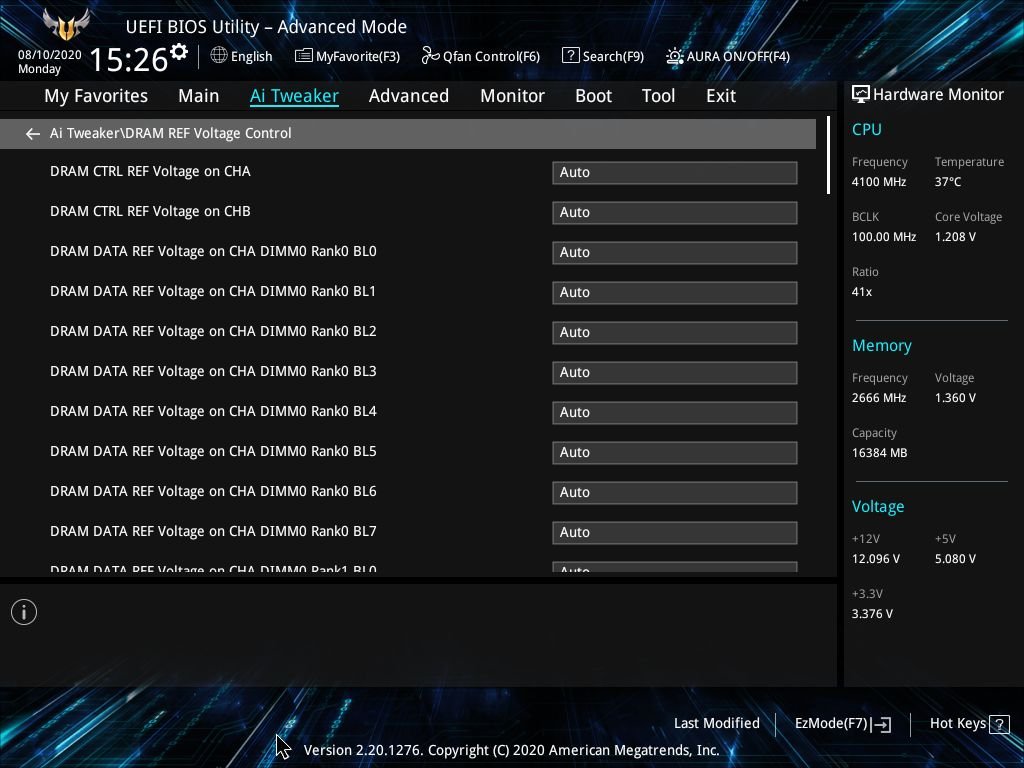Open the Monitor tab
This screenshot has width=1024, height=768.
(512, 96)
